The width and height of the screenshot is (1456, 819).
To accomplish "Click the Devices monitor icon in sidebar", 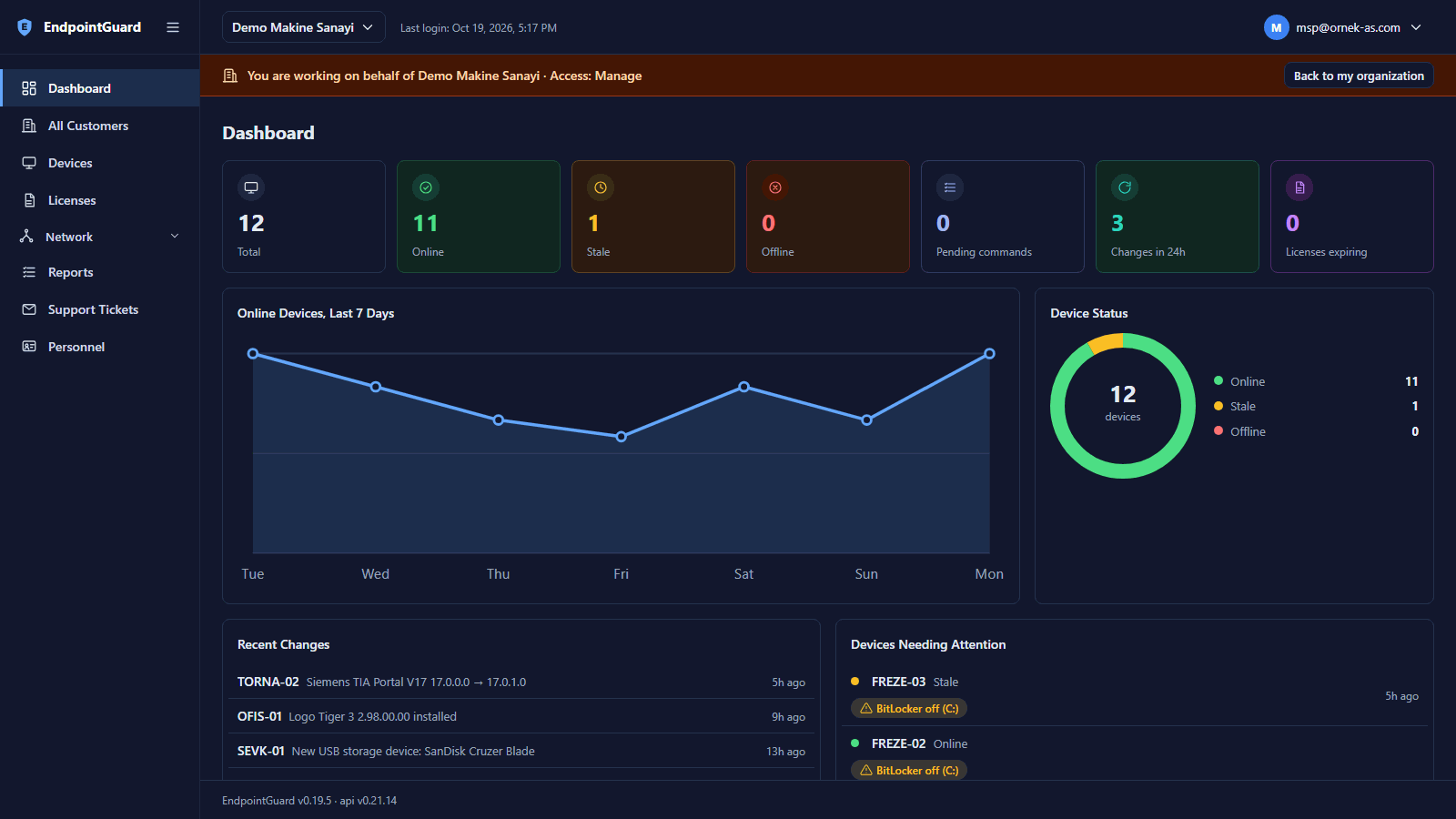I will click(29, 163).
